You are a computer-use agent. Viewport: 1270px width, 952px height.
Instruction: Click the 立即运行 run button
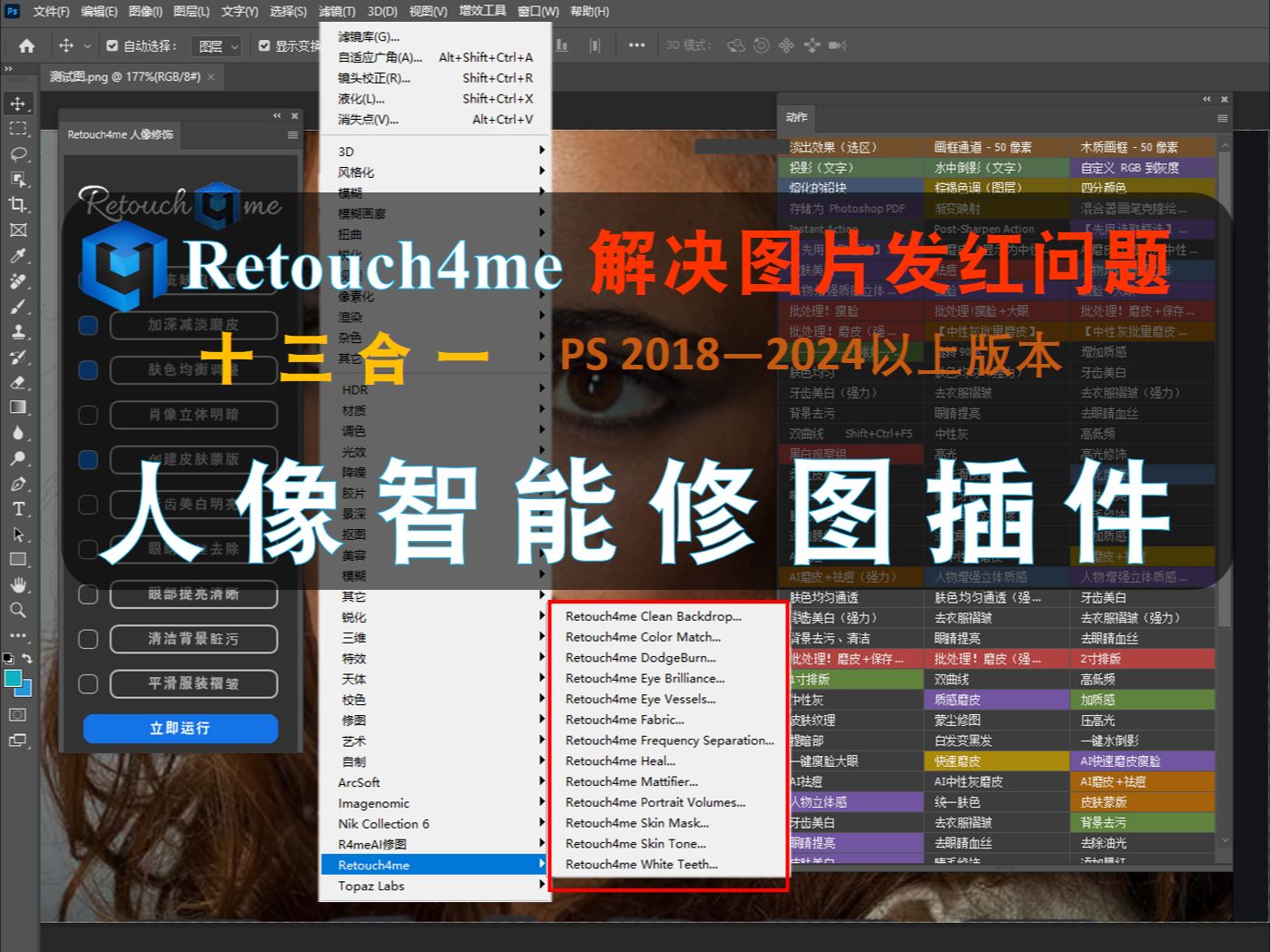coord(180,728)
